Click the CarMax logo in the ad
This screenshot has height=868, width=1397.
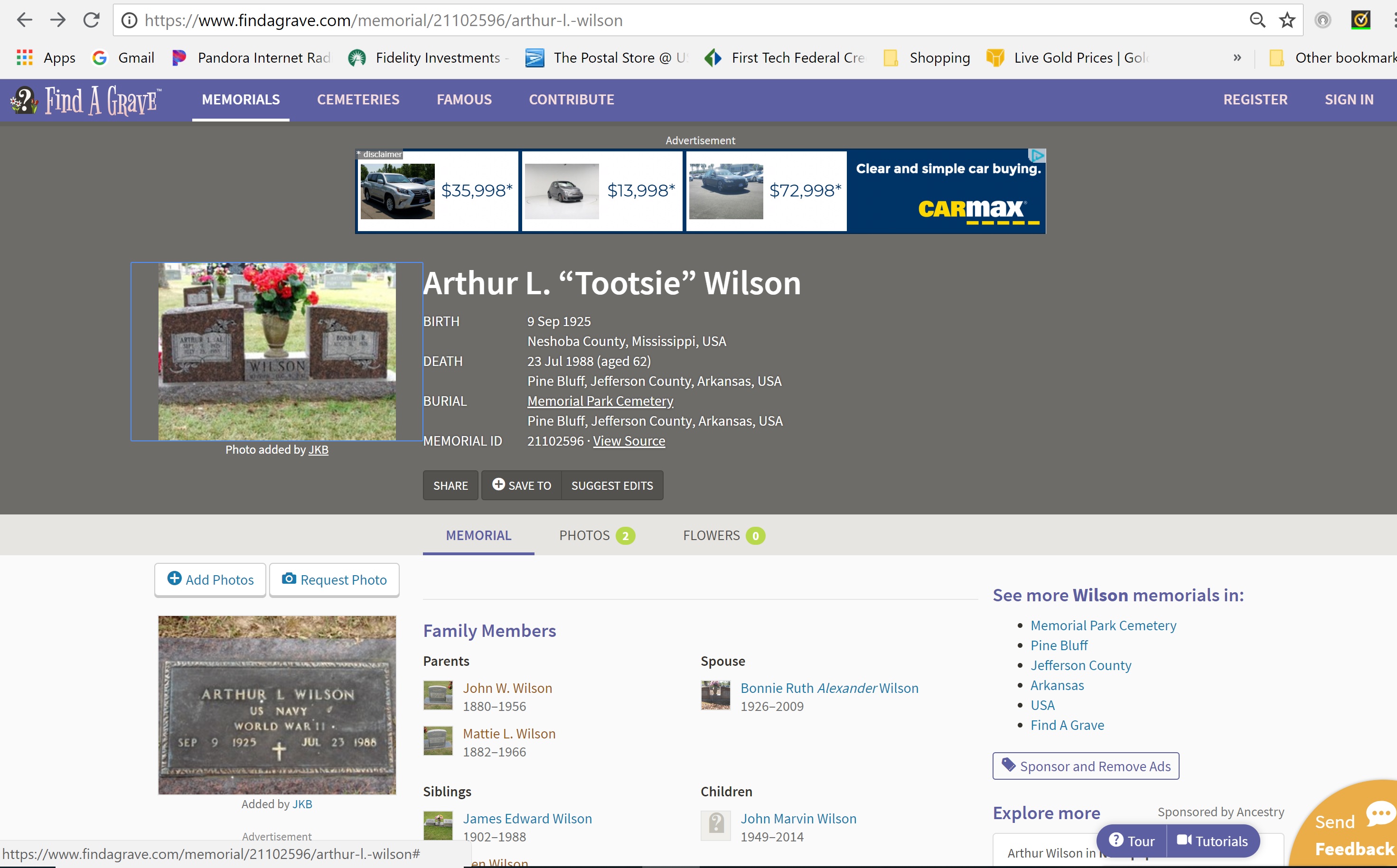coord(977,211)
